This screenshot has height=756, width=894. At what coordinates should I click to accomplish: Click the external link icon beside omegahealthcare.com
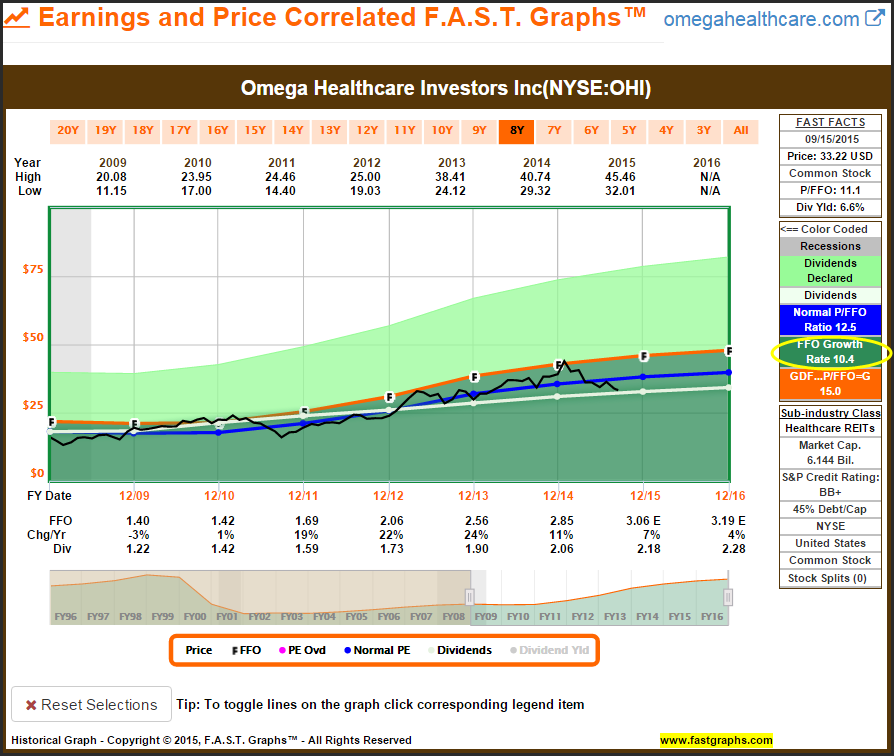874,19
